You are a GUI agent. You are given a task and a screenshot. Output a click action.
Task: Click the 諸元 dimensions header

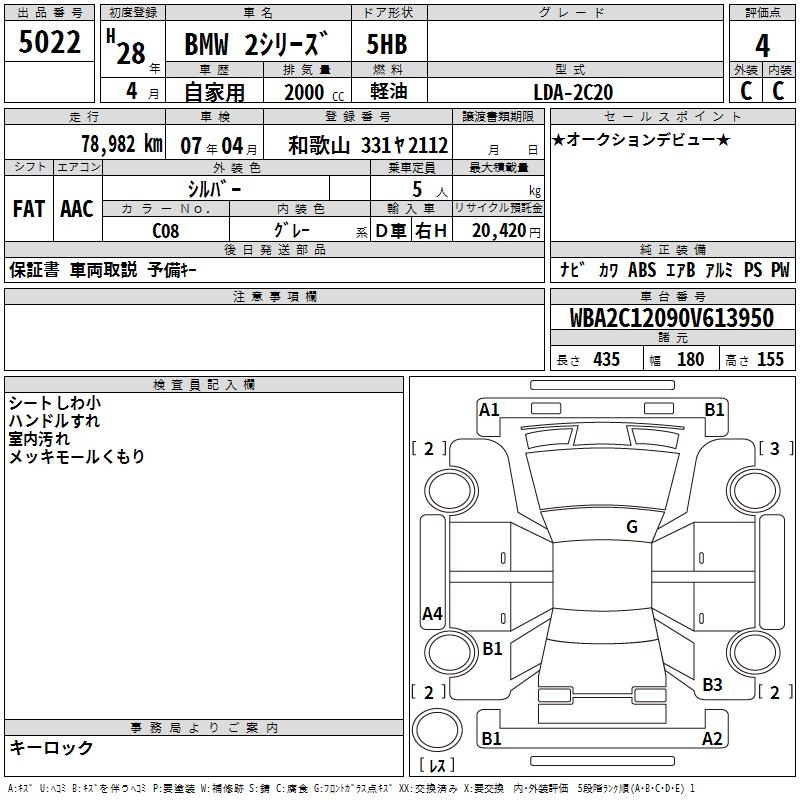(x=672, y=337)
